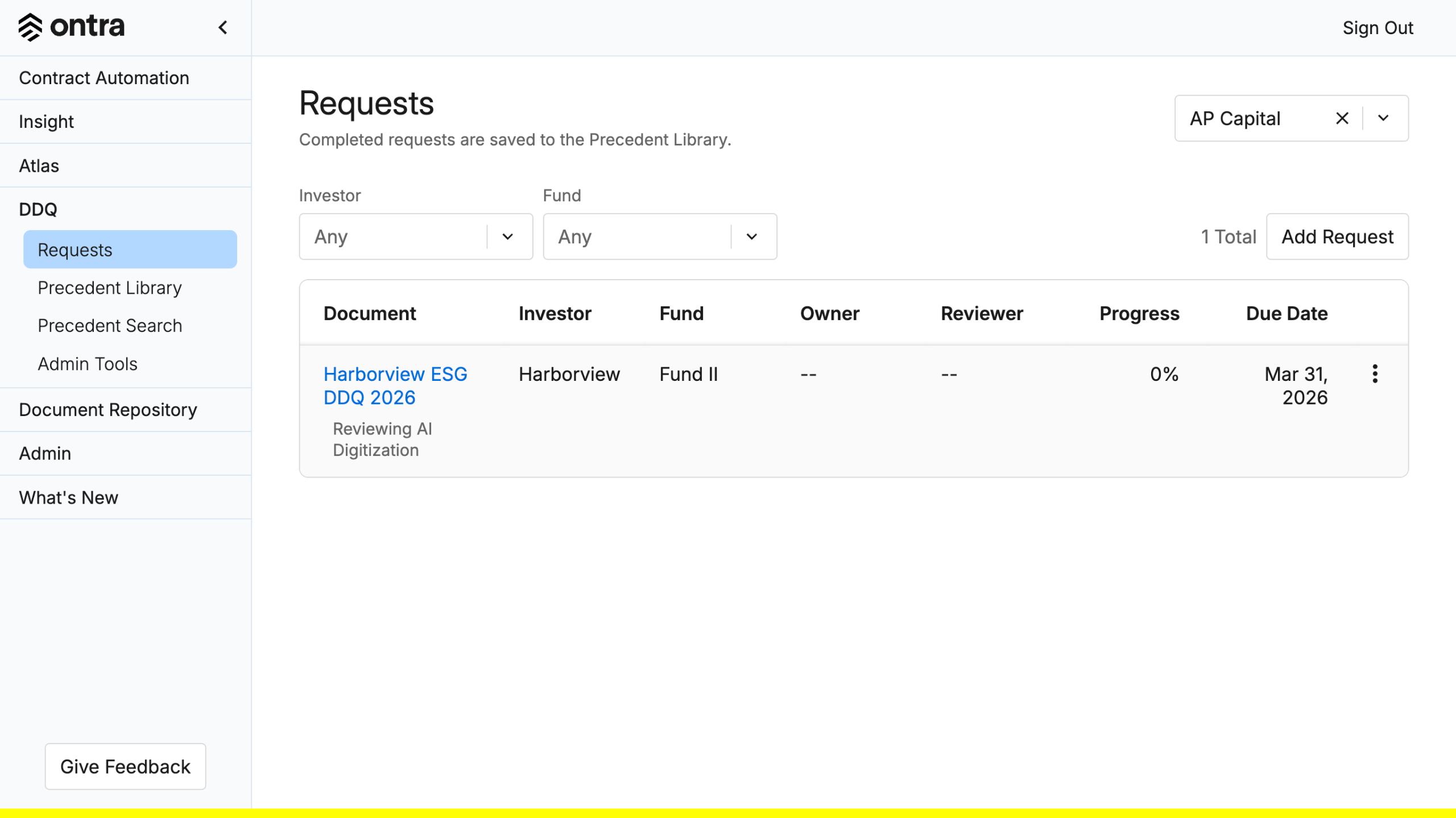Open the Insight section

coord(46,122)
